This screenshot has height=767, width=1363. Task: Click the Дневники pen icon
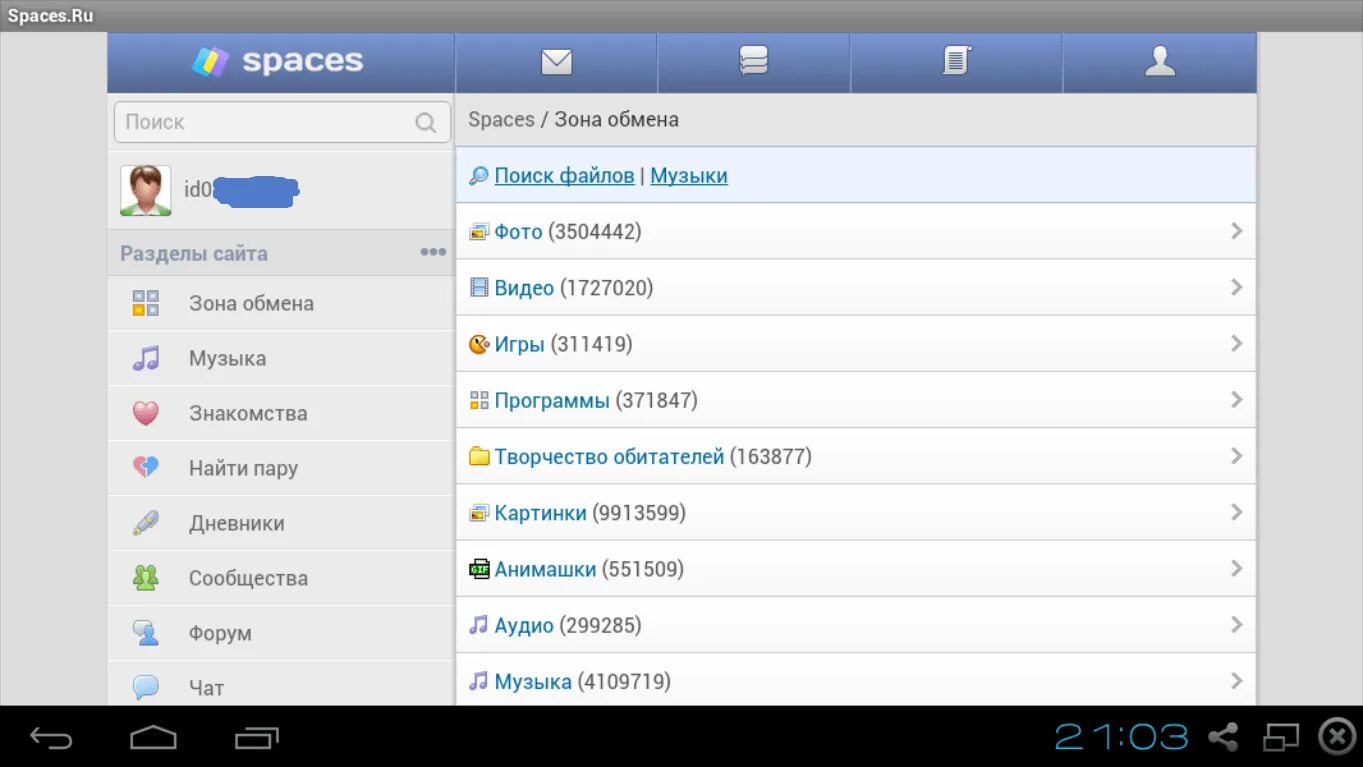[146, 523]
